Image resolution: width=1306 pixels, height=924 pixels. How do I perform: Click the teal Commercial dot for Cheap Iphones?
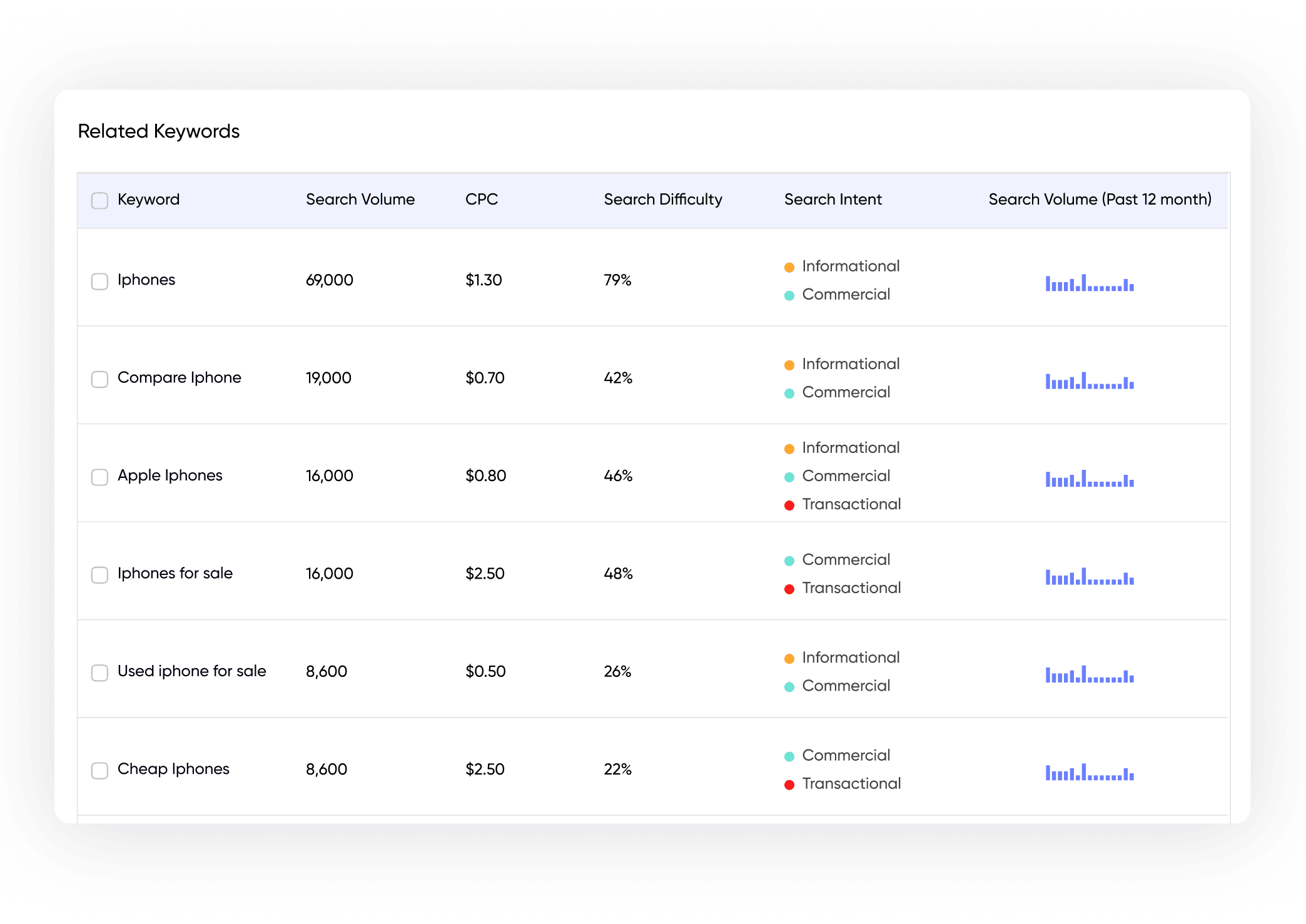[789, 756]
